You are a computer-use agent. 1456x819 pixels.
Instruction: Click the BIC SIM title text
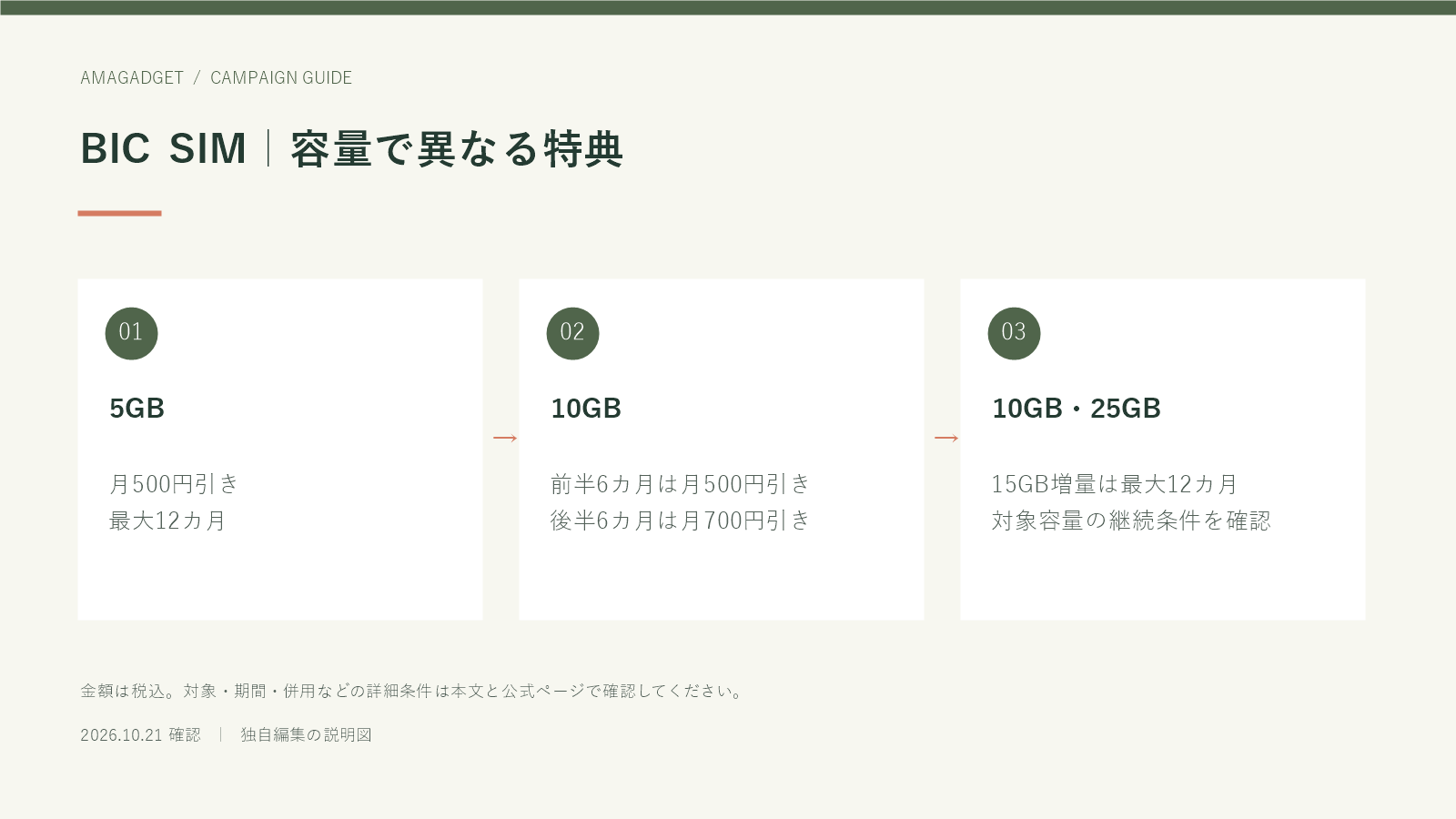(164, 148)
